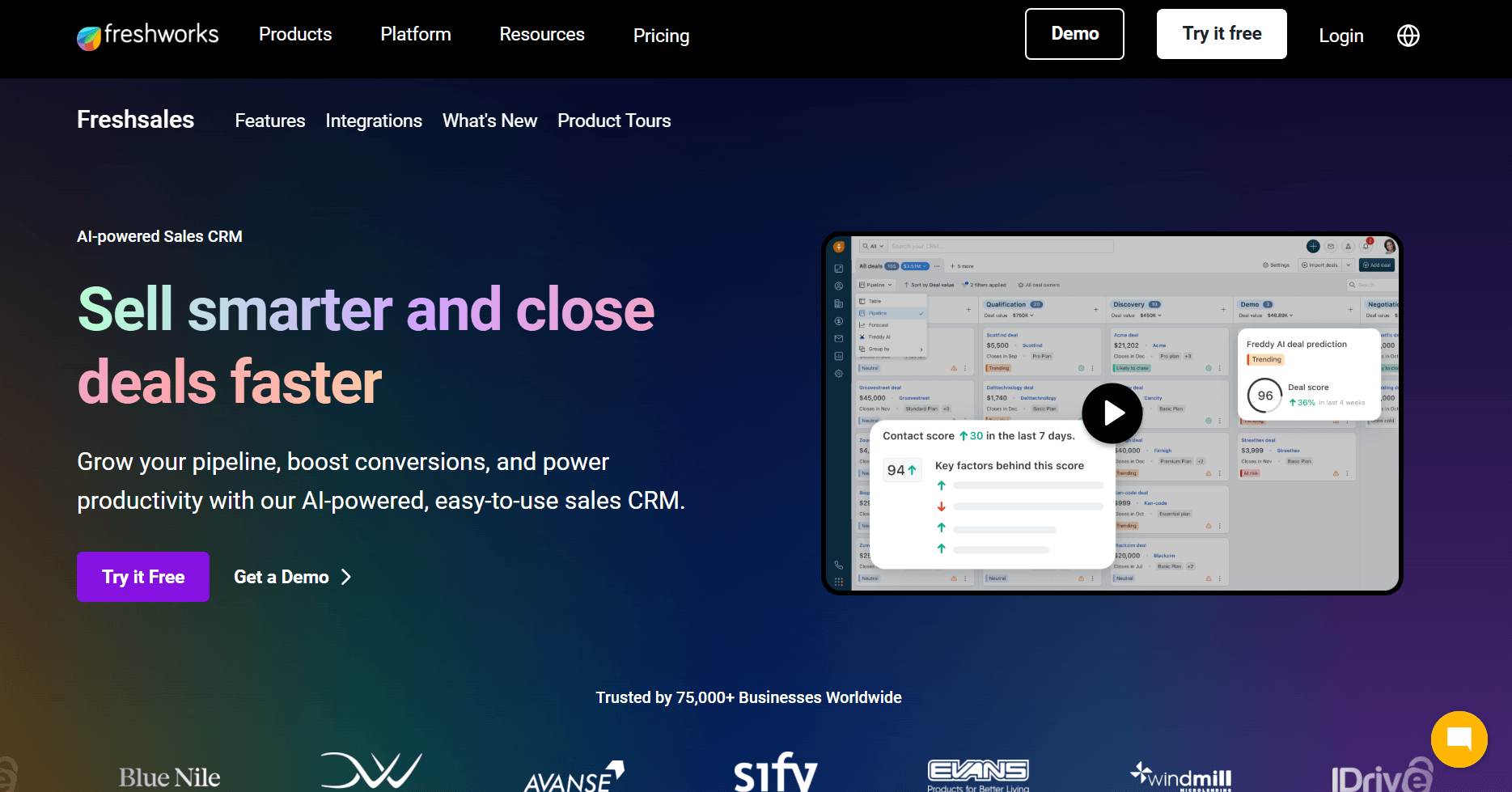Open the Product Tours tab

614,121
